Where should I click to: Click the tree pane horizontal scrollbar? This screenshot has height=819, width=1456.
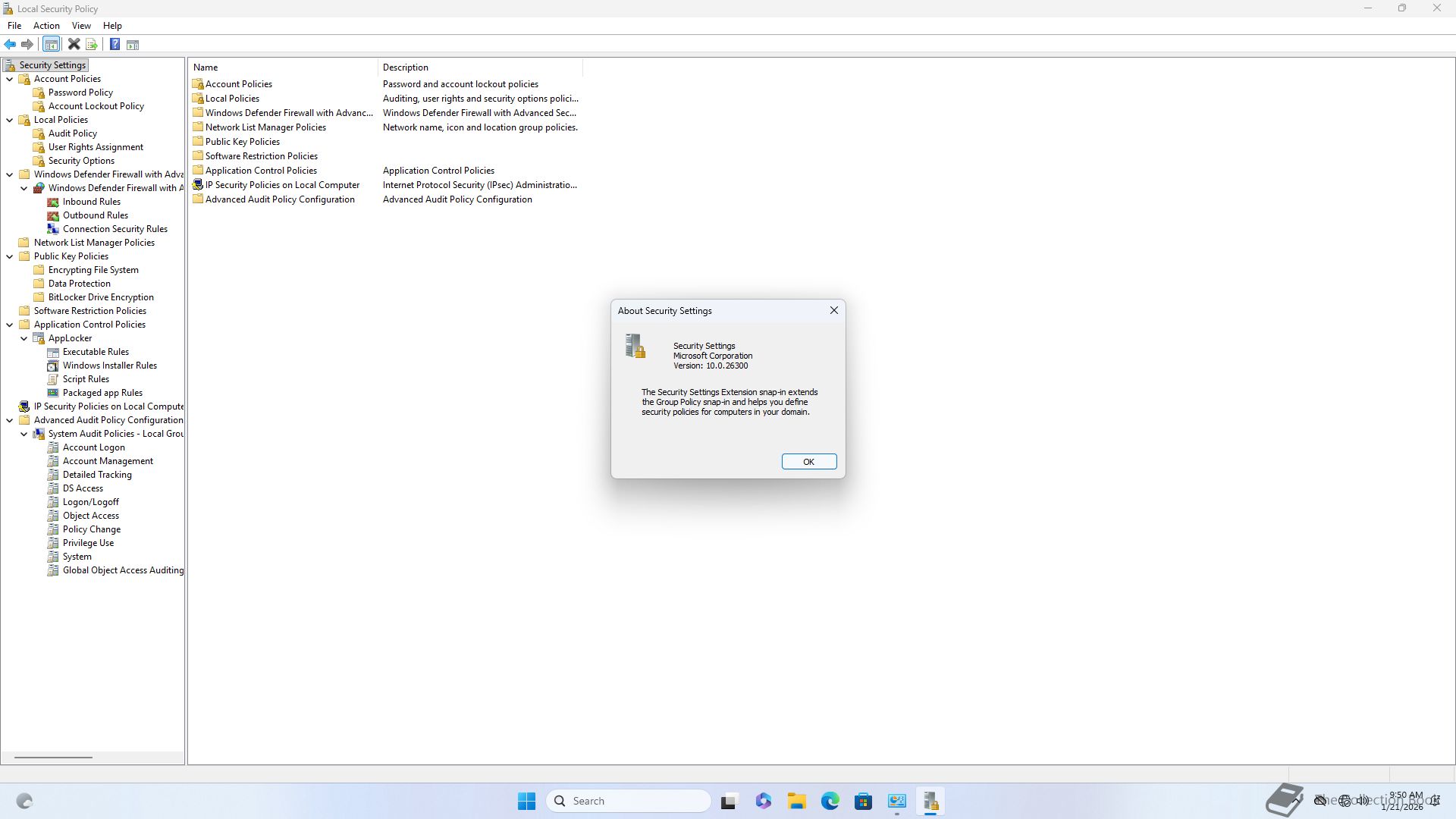(53, 757)
